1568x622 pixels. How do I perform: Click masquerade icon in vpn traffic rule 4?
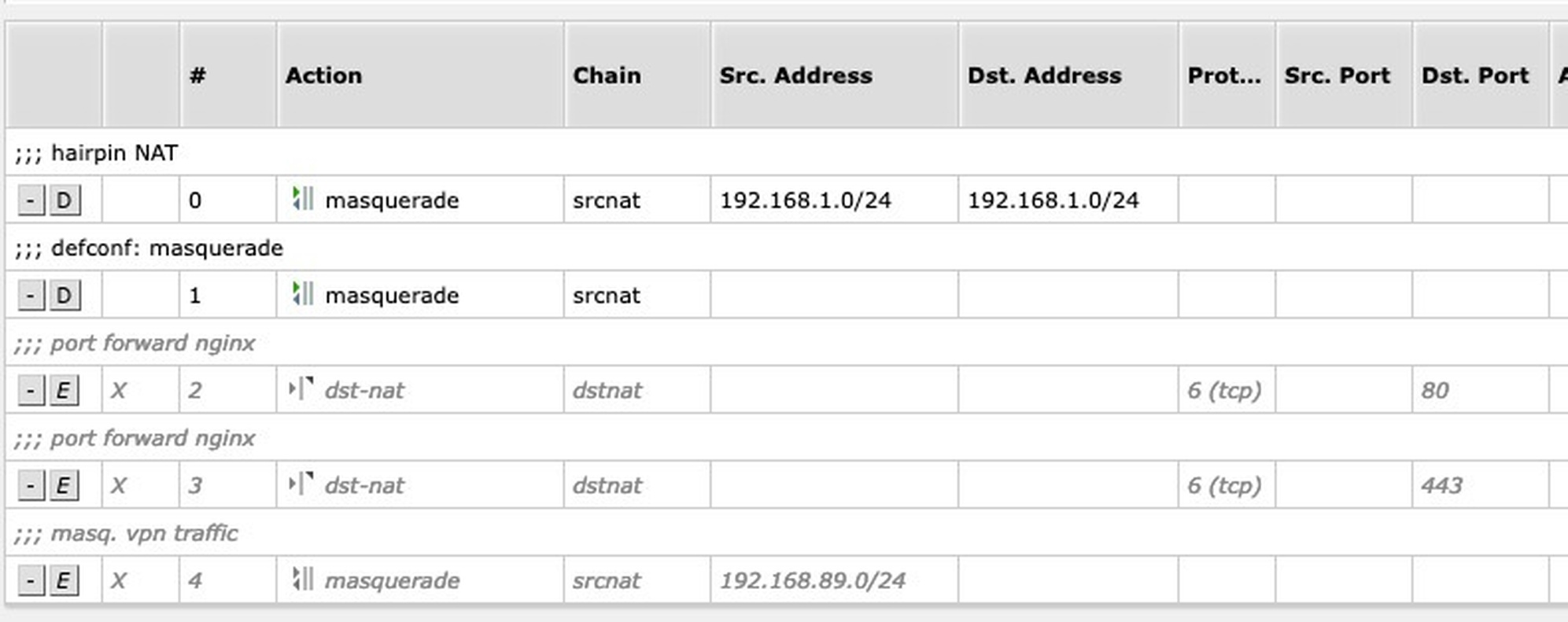tap(302, 580)
